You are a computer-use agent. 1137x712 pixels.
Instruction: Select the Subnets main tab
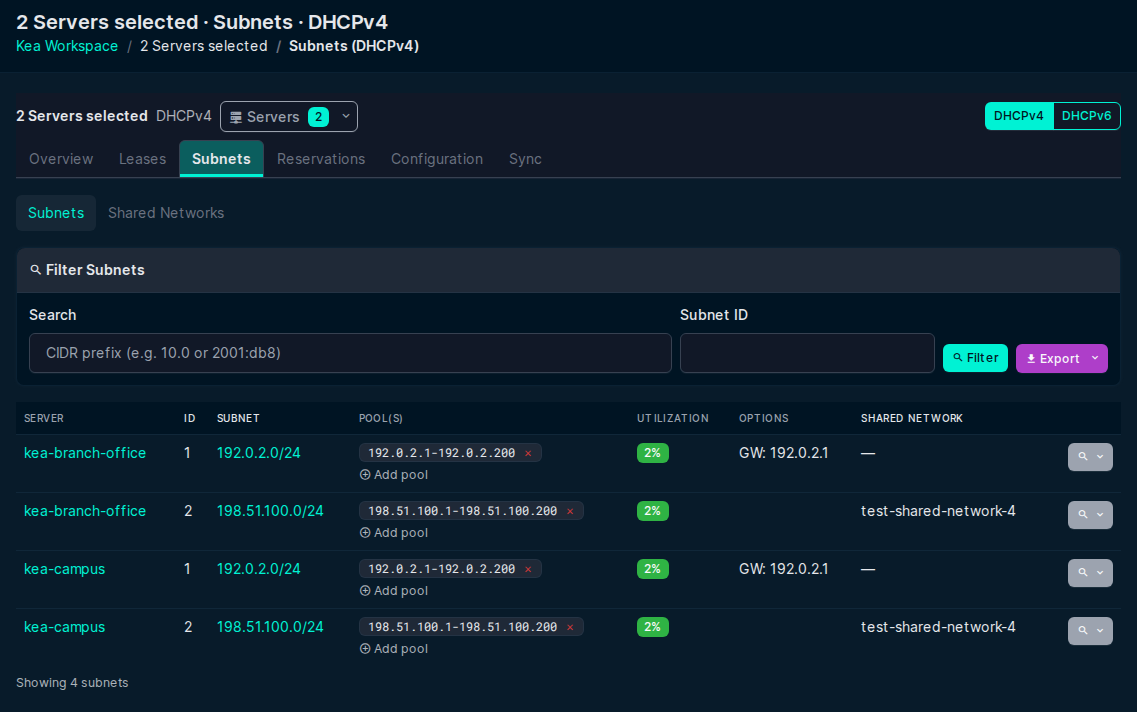(221, 159)
